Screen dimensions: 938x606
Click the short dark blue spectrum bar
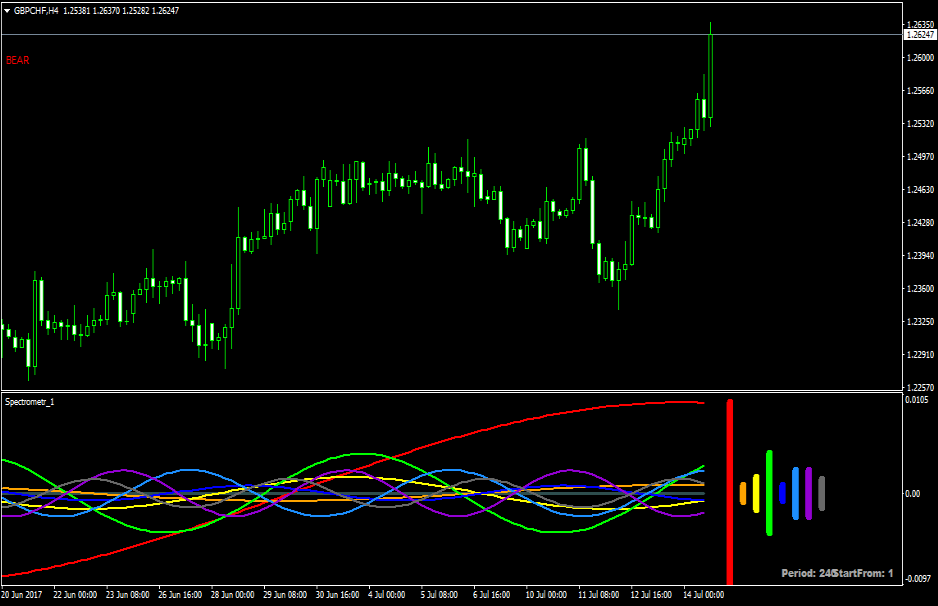782,492
